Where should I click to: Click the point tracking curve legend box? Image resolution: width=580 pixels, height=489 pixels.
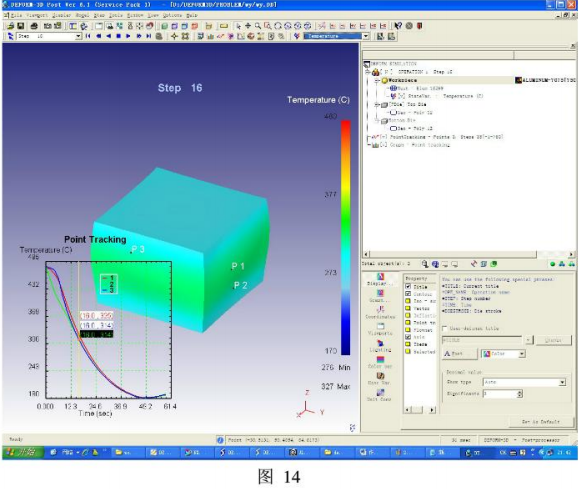click(109, 284)
